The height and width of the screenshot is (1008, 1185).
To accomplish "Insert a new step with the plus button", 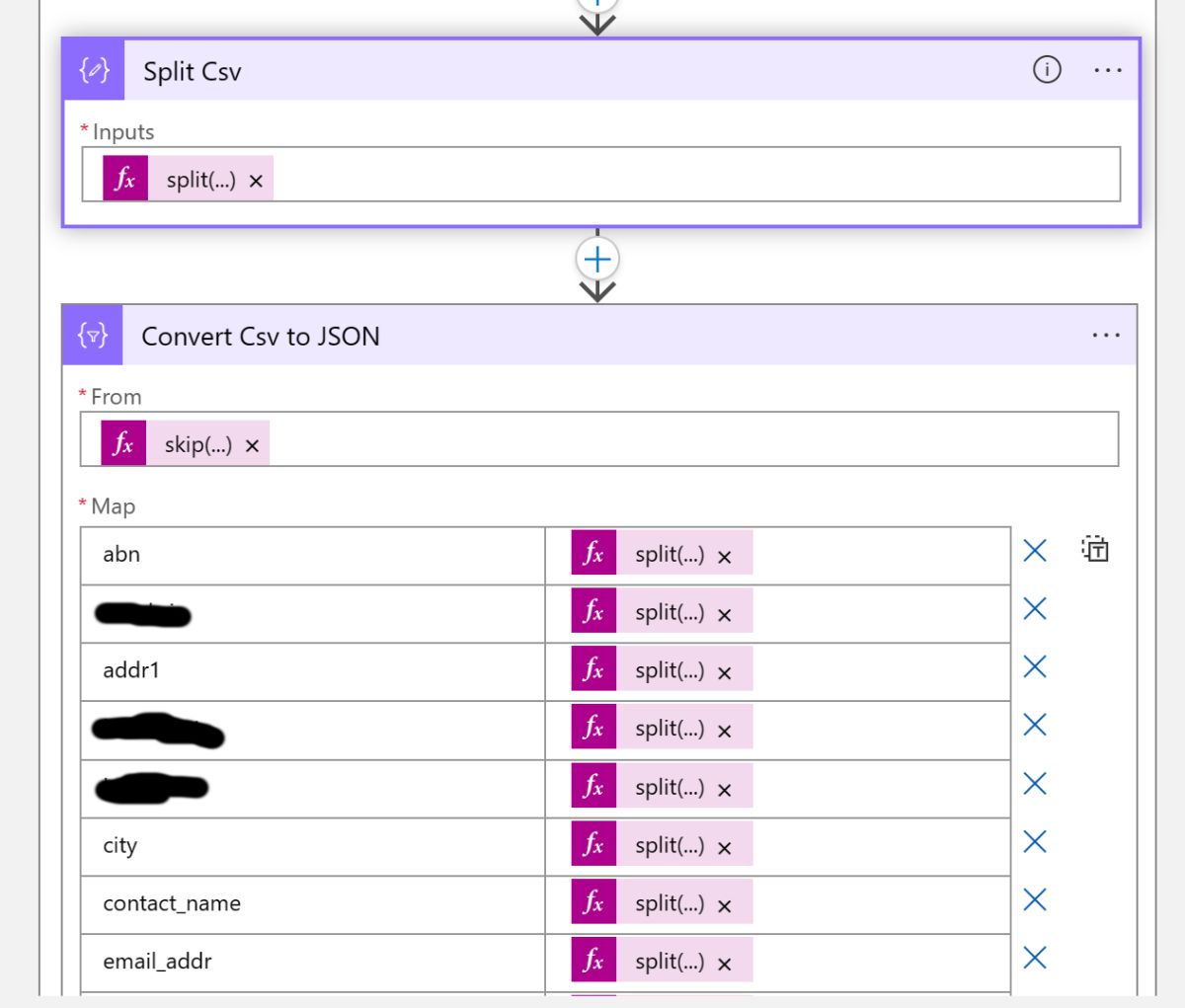I will [597, 260].
